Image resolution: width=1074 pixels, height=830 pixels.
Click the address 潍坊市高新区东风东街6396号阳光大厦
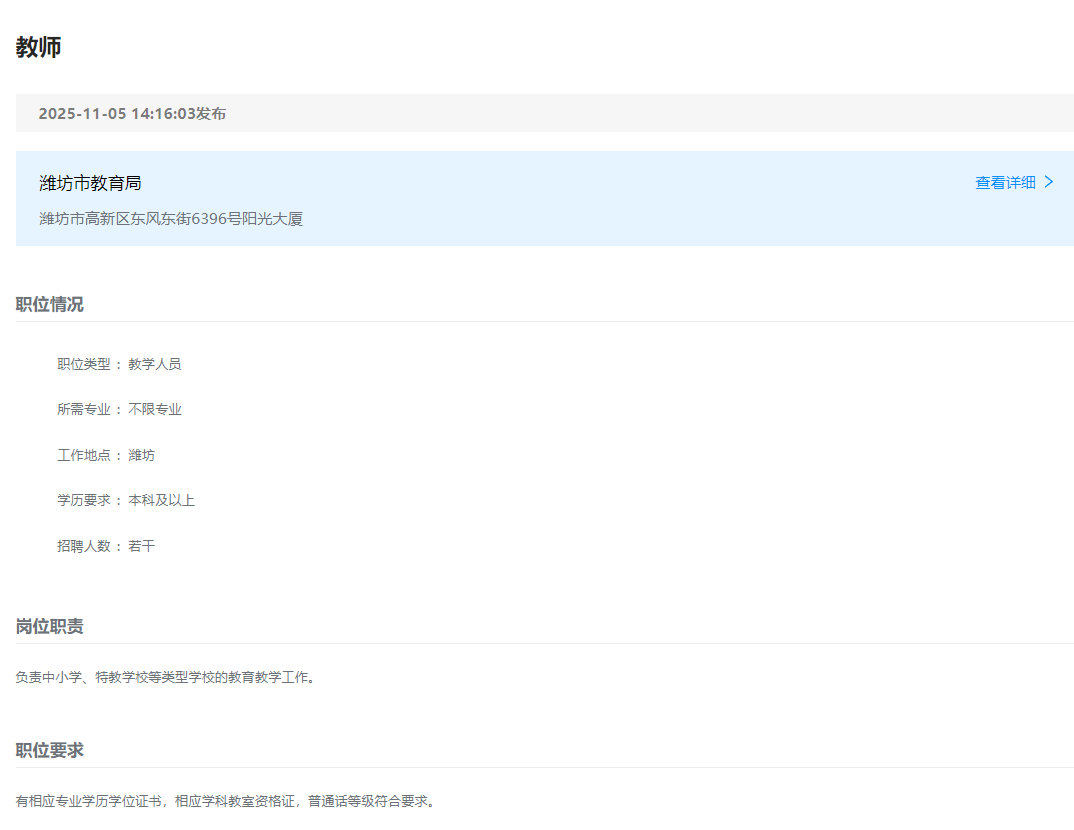click(171, 219)
